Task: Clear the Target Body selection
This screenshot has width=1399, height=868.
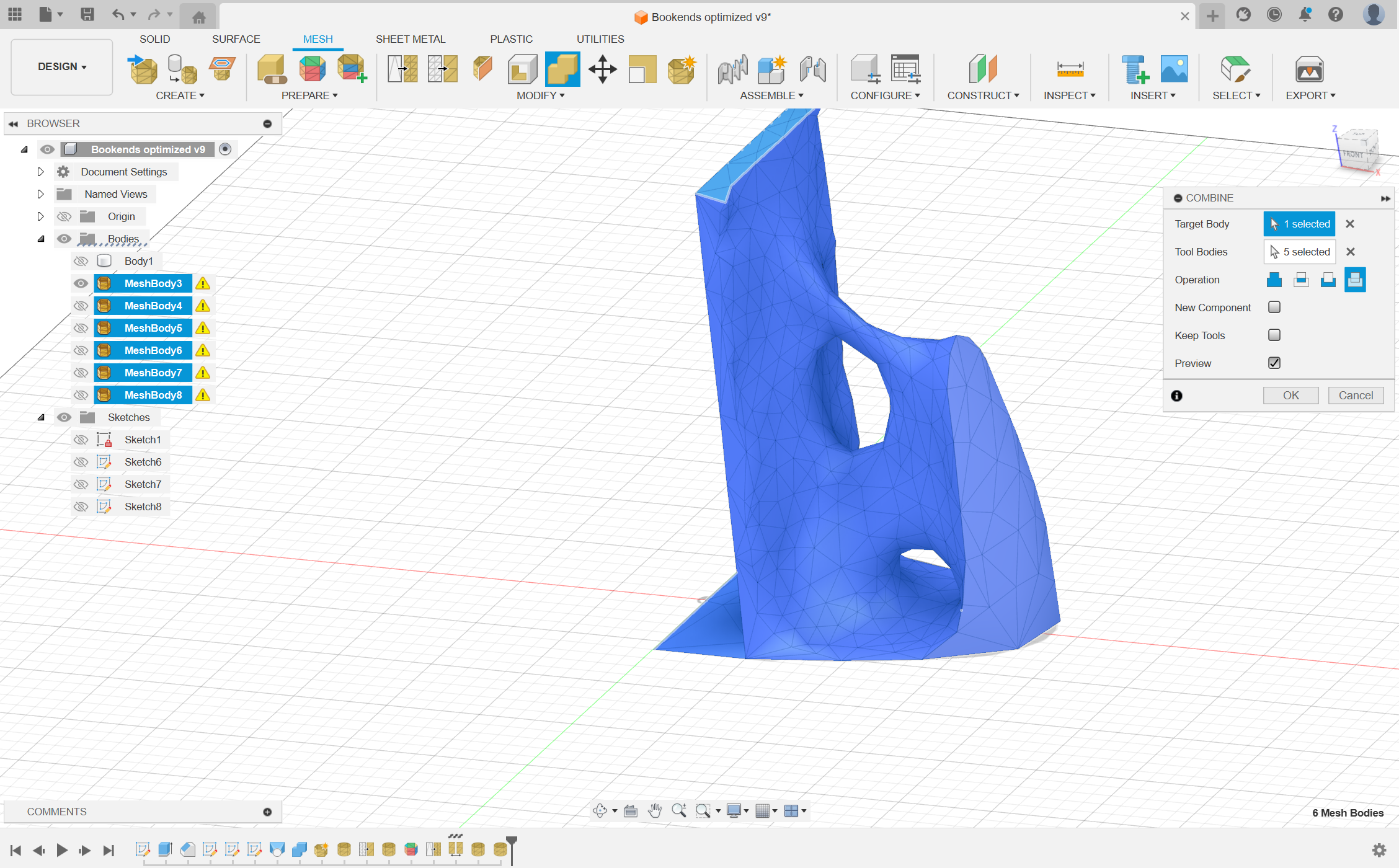Action: coord(1350,224)
